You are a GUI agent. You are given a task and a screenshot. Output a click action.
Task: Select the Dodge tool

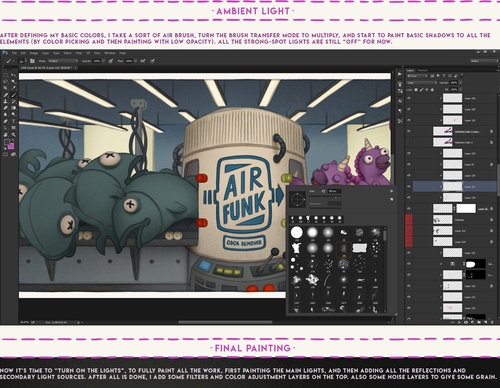click(x=13, y=115)
